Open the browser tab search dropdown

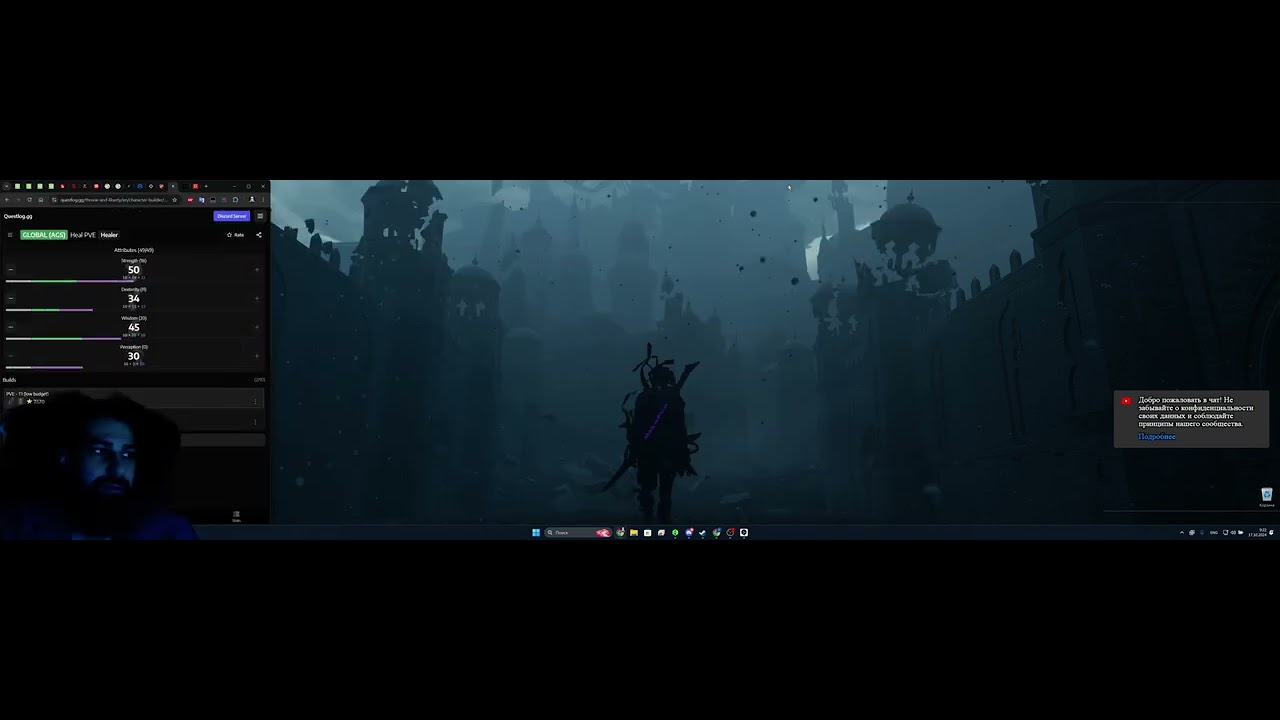(6, 186)
